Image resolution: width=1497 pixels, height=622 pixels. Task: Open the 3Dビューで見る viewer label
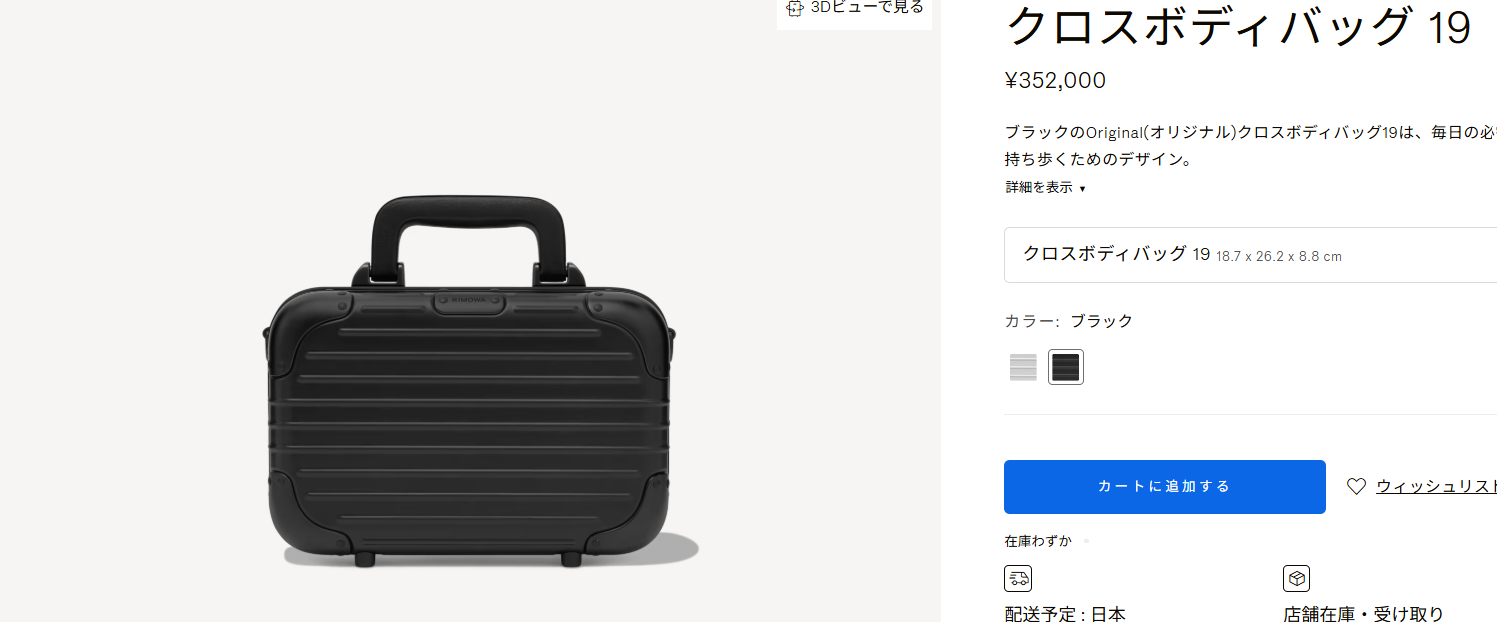click(x=867, y=7)
